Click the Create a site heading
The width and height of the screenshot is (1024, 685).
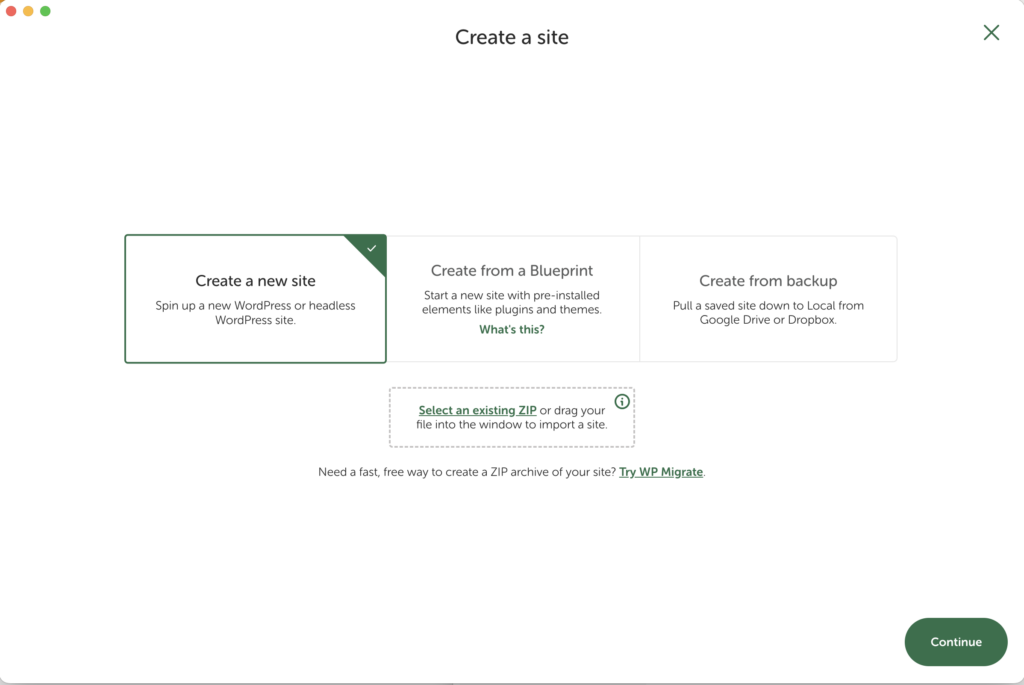[x=512, y=38]
